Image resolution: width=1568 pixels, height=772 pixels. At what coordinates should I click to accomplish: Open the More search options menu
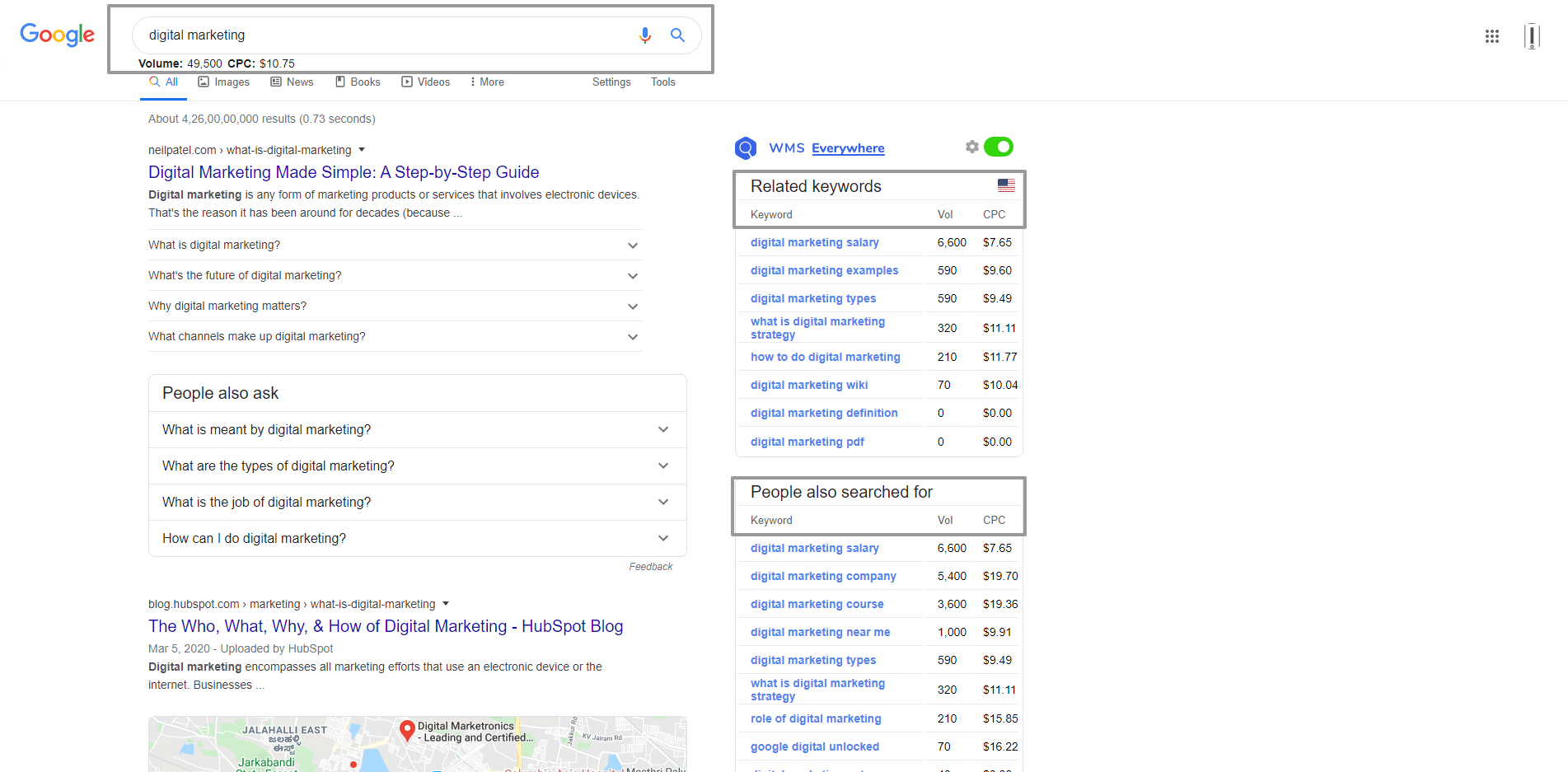(x=487, y=82)
